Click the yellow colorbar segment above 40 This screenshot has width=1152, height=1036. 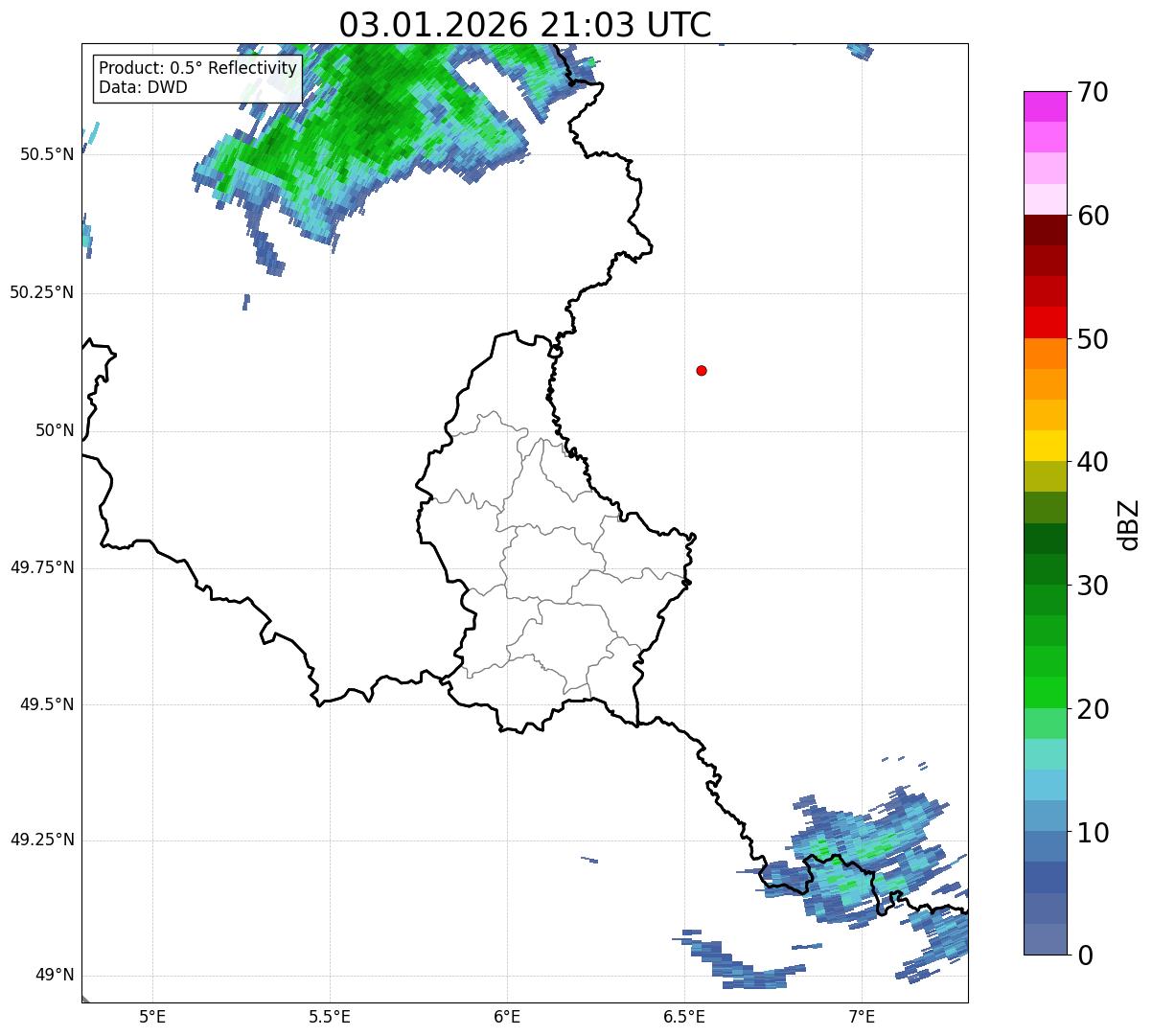[1045, 446]
